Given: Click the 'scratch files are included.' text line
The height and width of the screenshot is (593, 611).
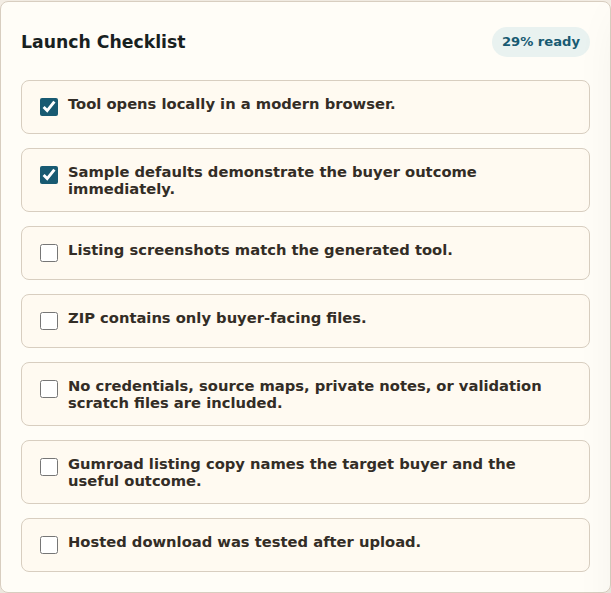Looking at the screenshot, I should pos(175,403).
